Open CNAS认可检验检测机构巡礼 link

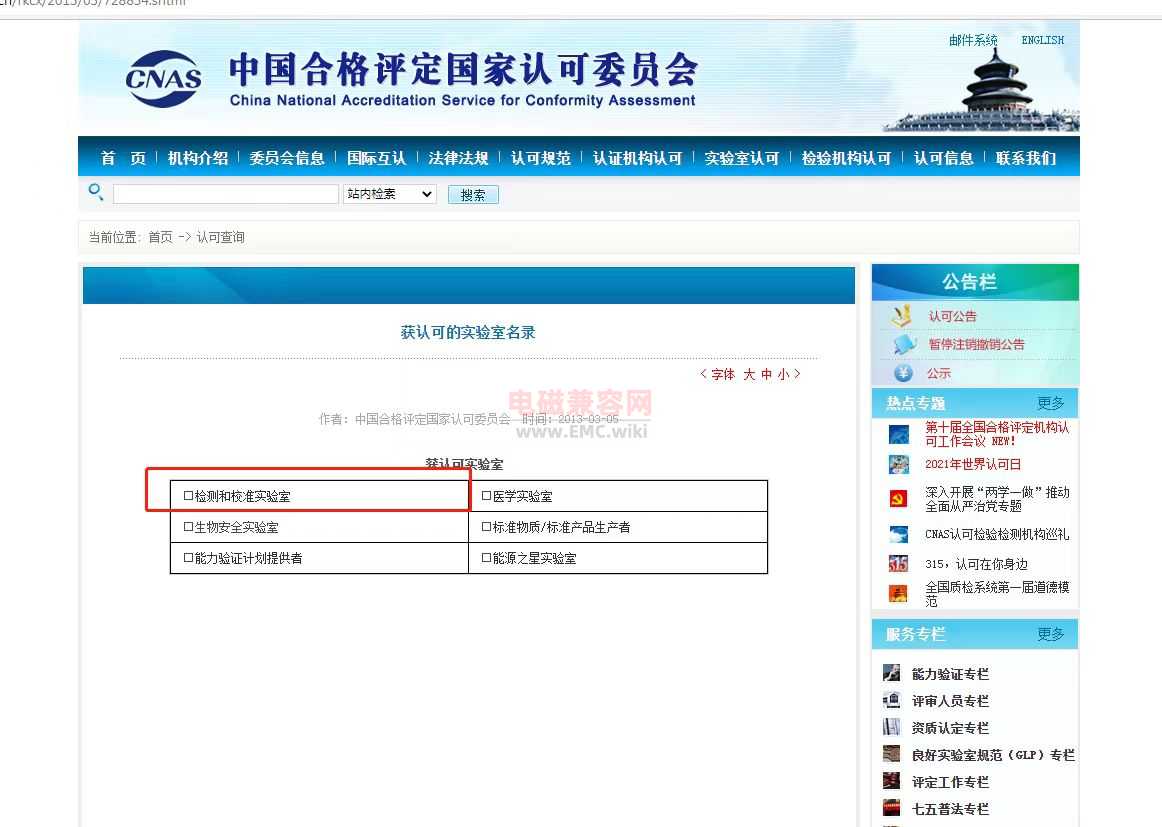997,534
